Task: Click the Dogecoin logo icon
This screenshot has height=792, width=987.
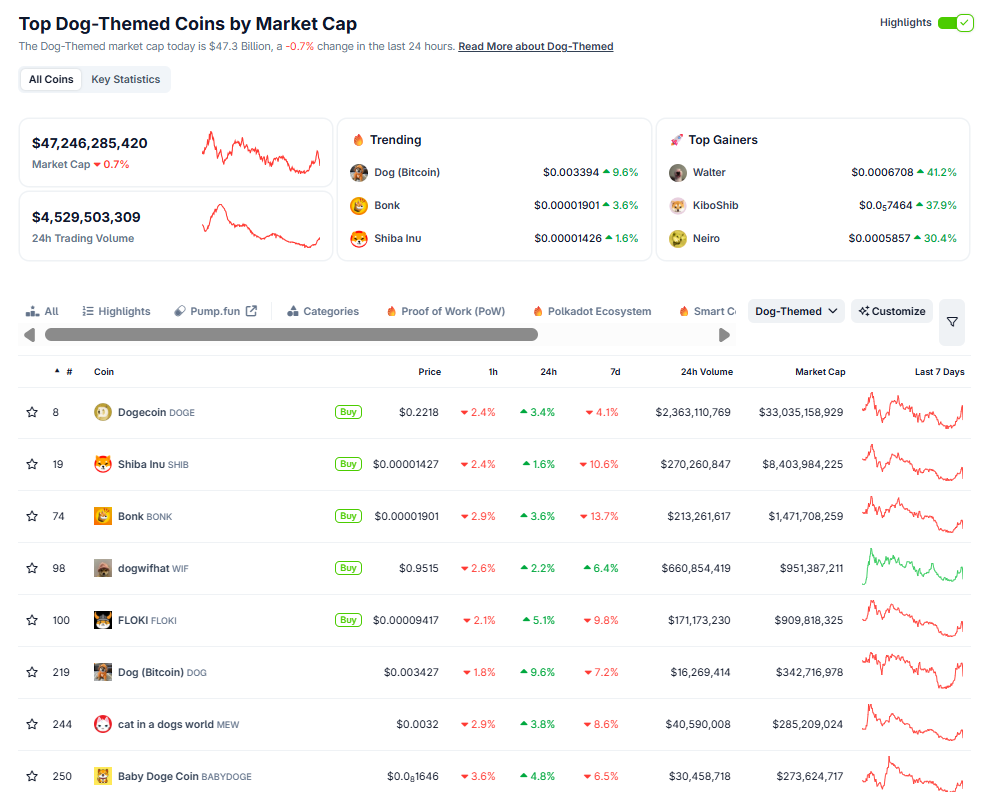Action: [x=103, y=412]
